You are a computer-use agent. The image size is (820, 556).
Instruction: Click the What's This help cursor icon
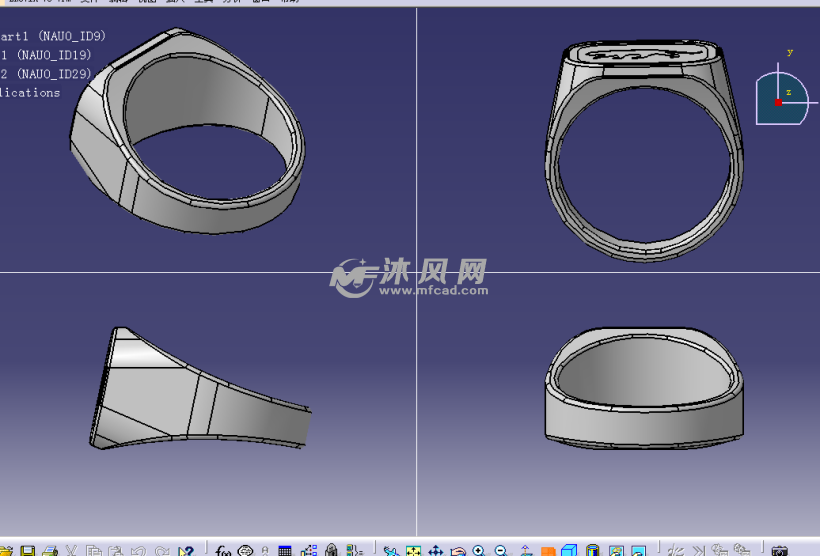tap(185, 551)
